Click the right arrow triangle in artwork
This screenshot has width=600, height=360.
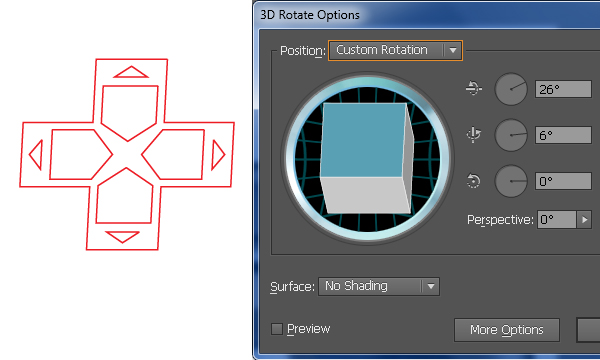(x=218, y=155)
